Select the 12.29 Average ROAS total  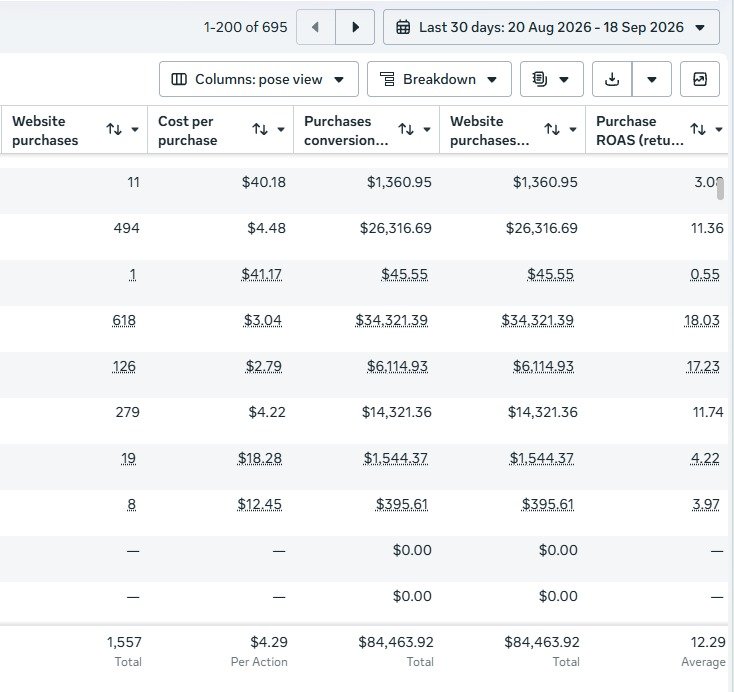708,642
